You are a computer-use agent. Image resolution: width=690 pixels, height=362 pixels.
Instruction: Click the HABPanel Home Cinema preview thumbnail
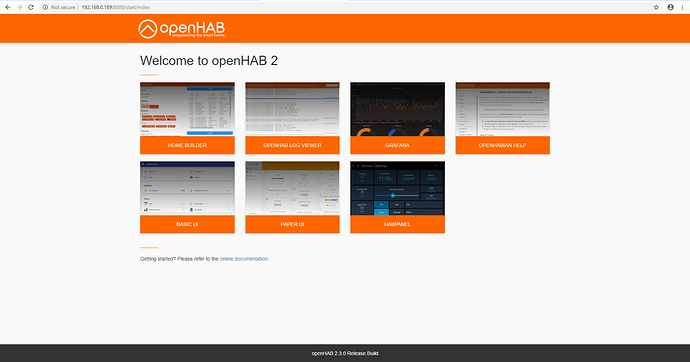pyautogui.click(x=397, y=188)
